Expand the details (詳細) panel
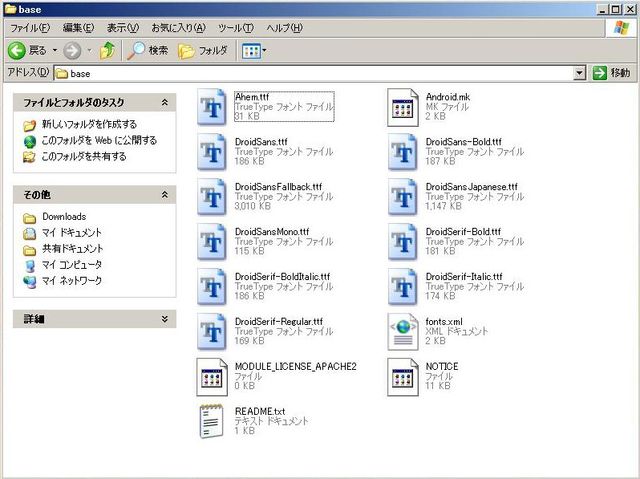640x479 pixels. (165, 318)
